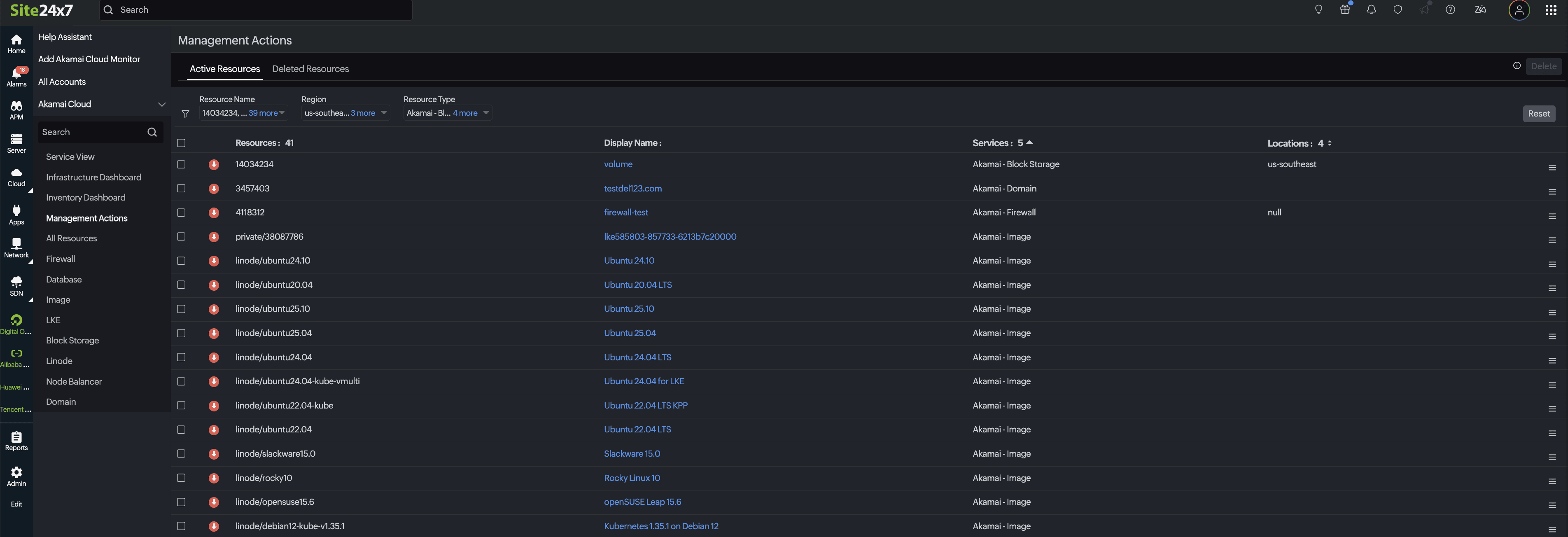This screenshot has width=1568, height=537.
Task: Switch to Deleted Resources tab
Action: tap(310, 69)
